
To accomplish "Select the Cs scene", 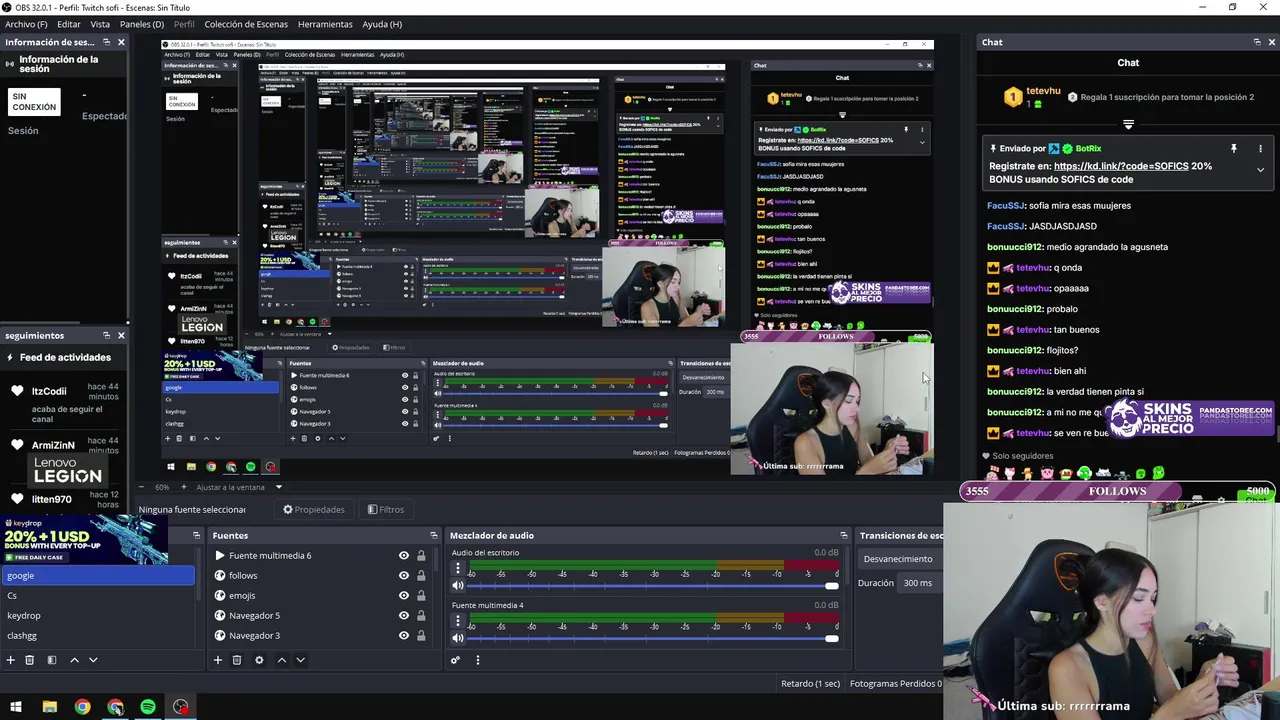I will 98,596.
